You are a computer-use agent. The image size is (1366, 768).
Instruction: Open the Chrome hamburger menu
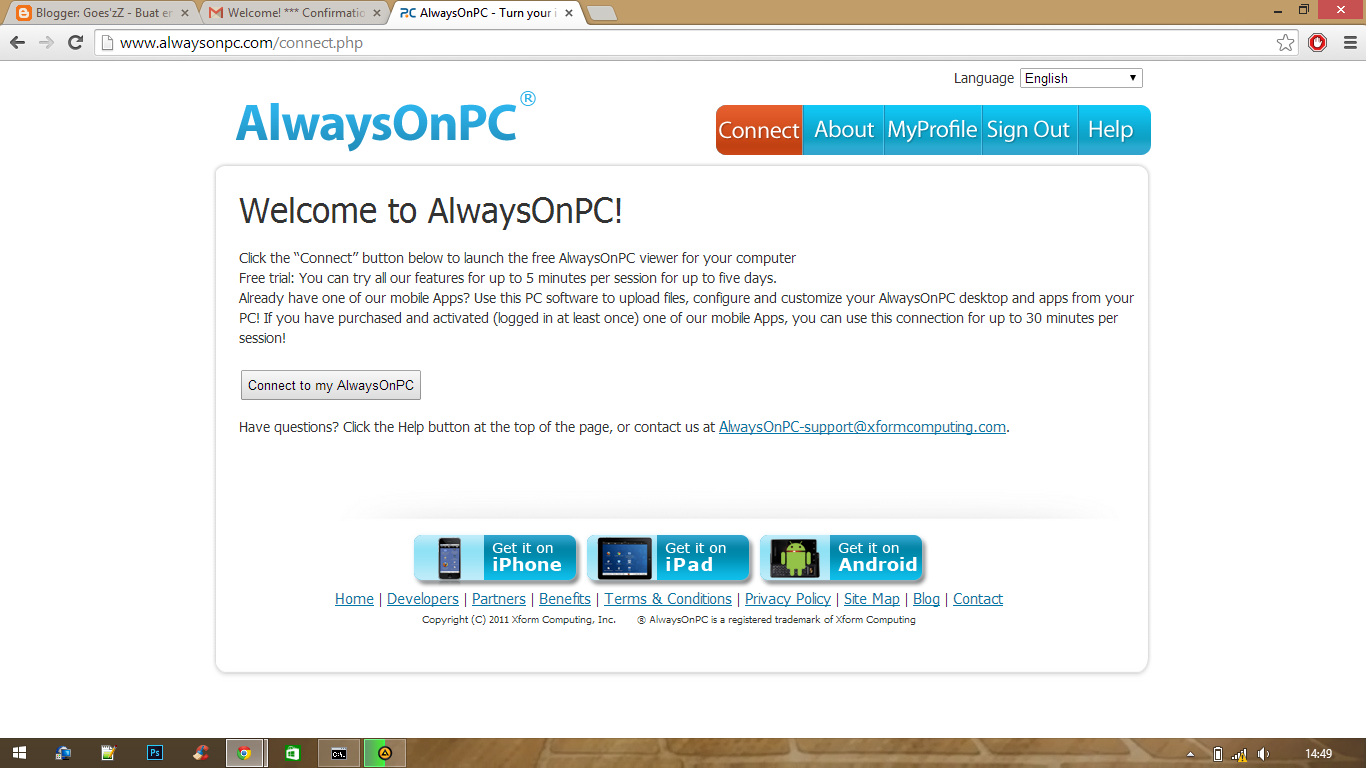pos(1348,43)
